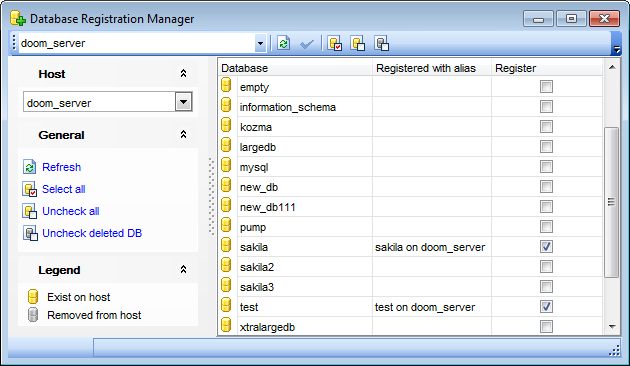Click the yellow Exist on host legend icon

click(x=33, y=296)
